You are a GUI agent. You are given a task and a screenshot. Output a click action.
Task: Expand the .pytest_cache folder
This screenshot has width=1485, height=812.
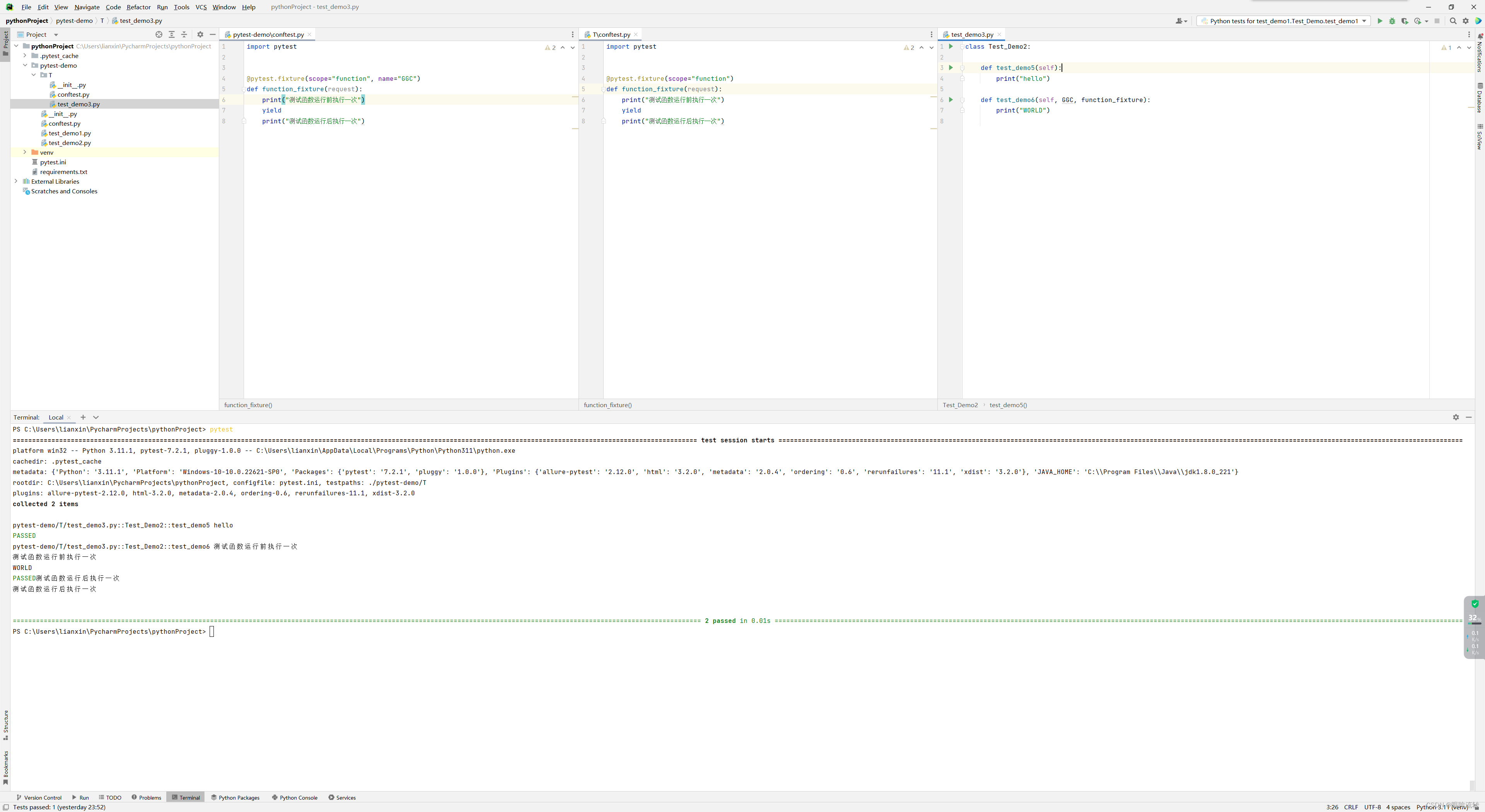[25, 56]
